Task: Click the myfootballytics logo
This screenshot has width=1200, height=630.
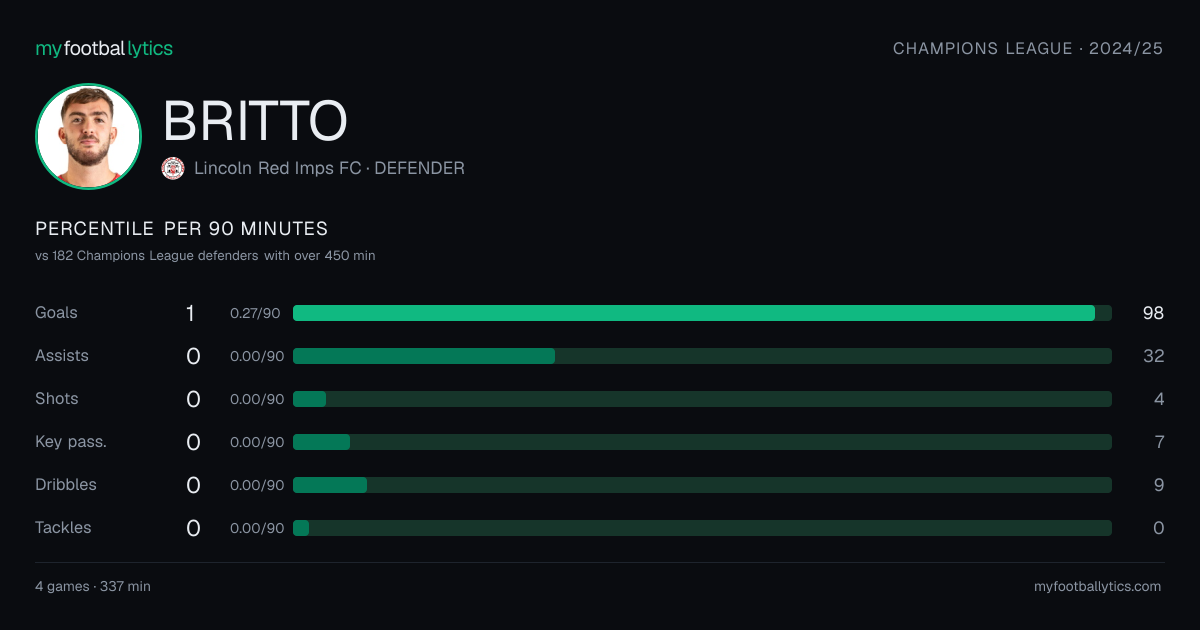Action: 104,48
